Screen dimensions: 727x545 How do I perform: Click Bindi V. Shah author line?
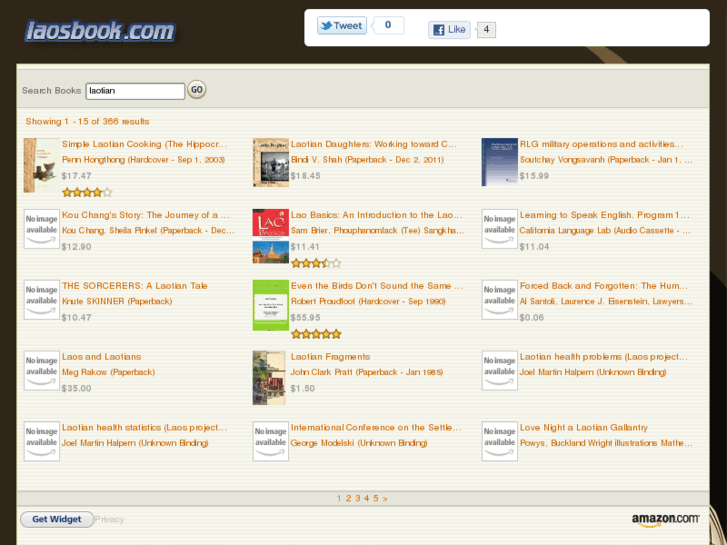point(367,160)
